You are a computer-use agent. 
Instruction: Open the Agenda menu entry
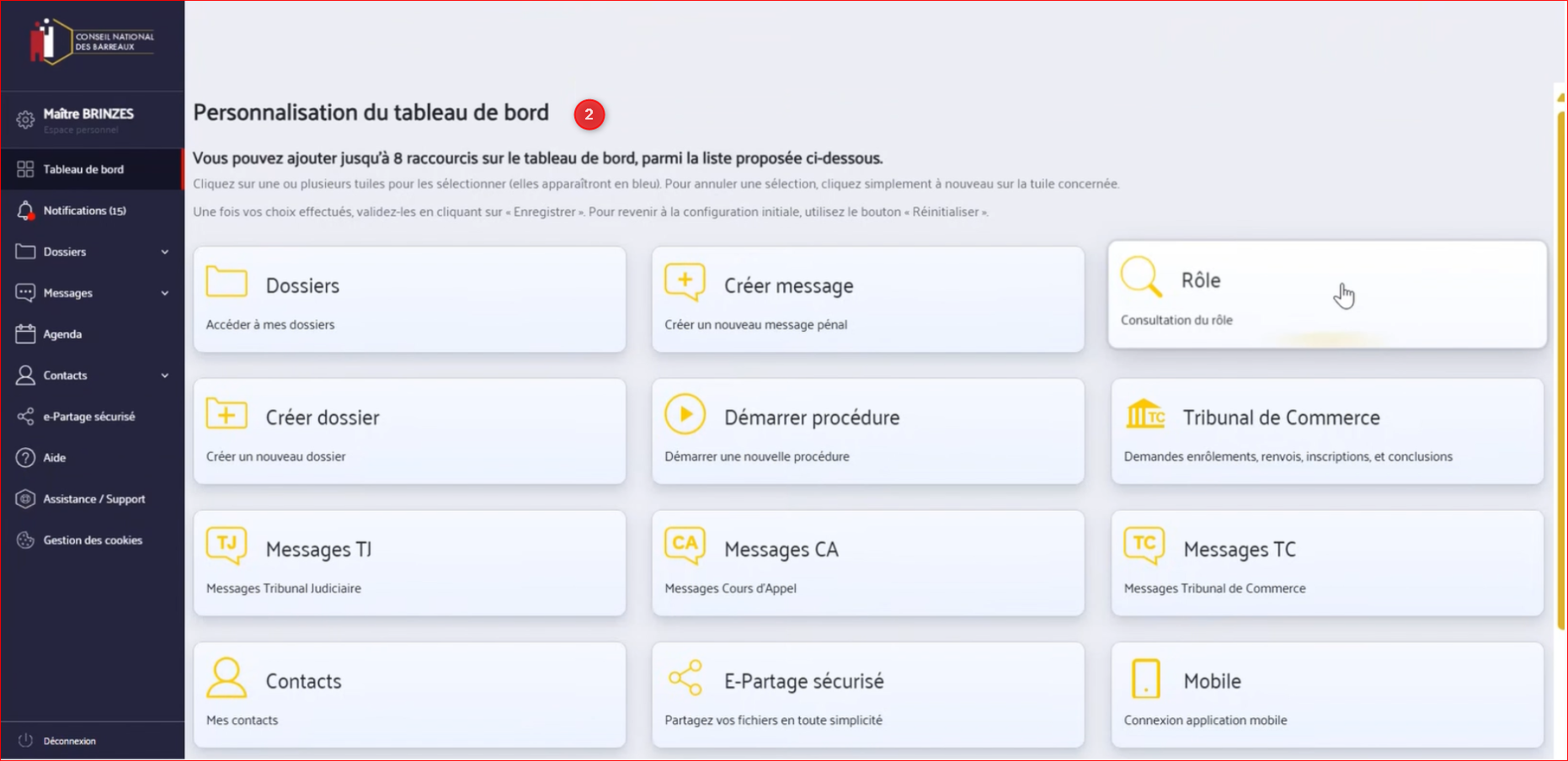63,334
